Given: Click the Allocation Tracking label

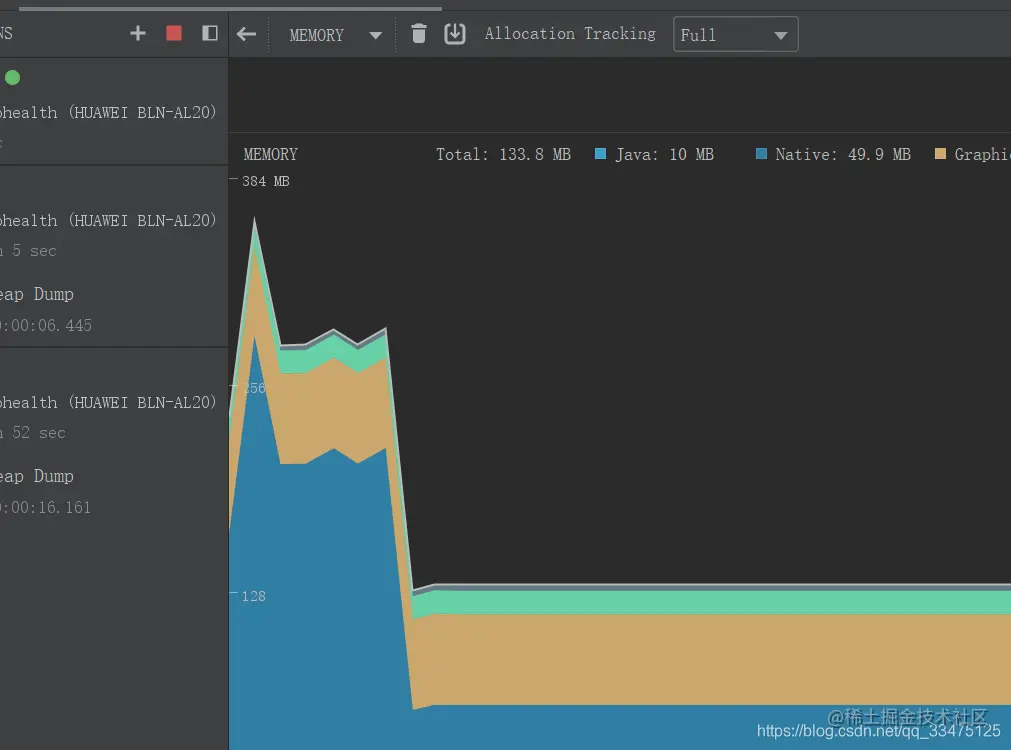Looking at the screenshot, I should 570,33.
